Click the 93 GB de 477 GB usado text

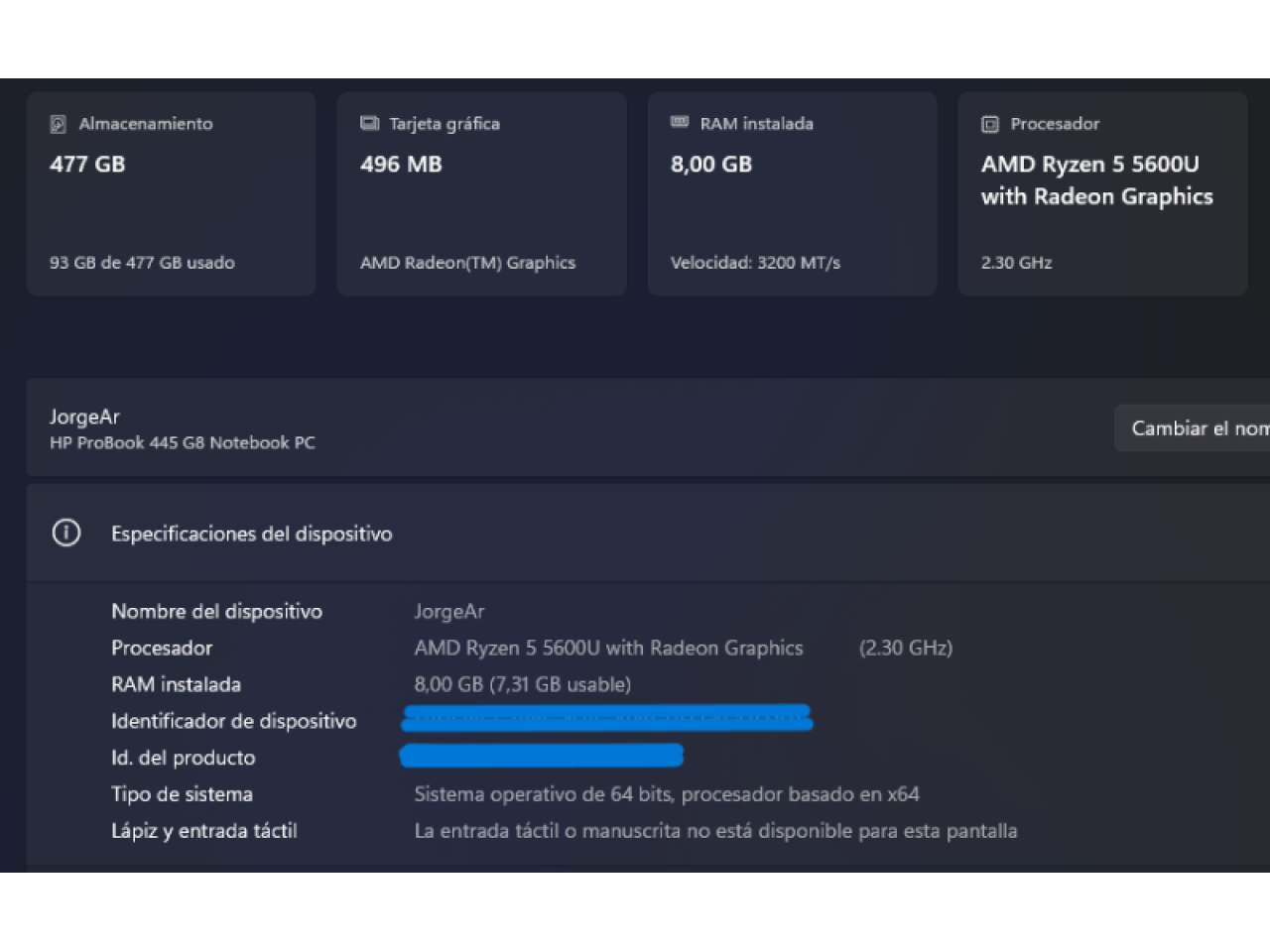pyautogui.click(x=142, y=263)
